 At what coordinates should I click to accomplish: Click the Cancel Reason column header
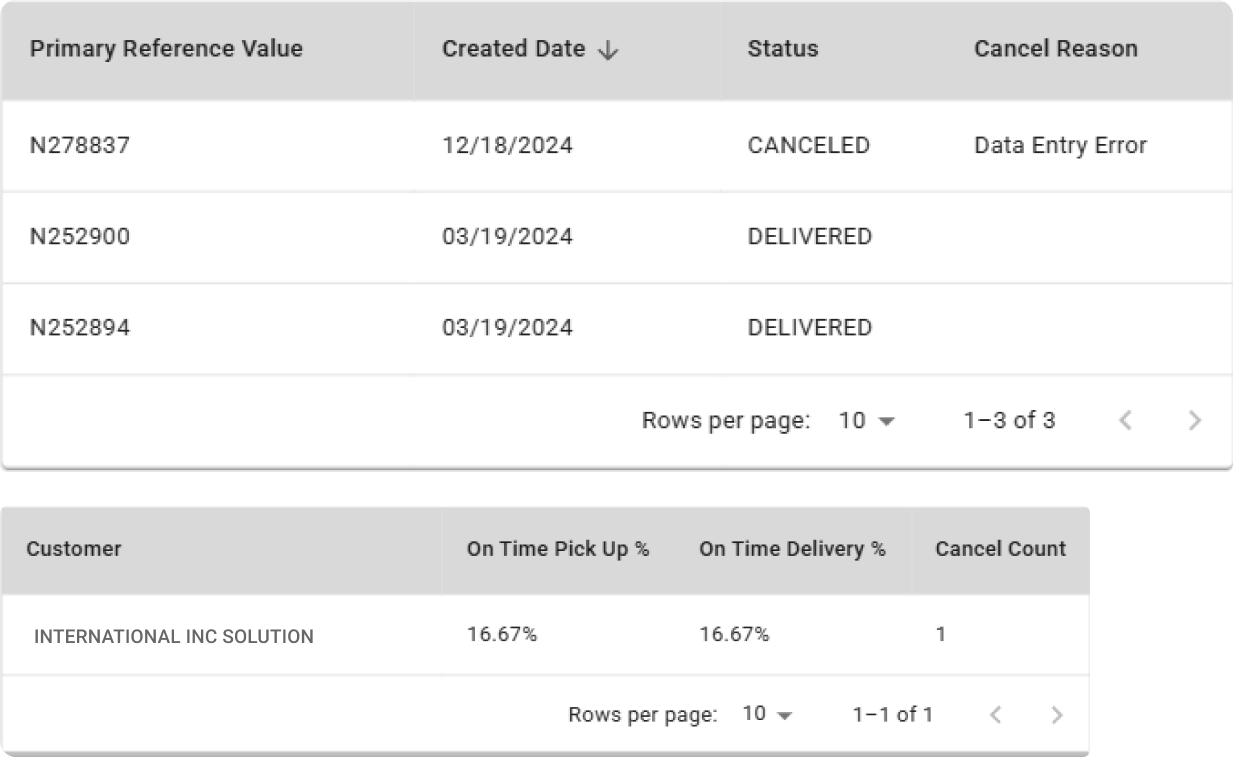coord(1055,49)
